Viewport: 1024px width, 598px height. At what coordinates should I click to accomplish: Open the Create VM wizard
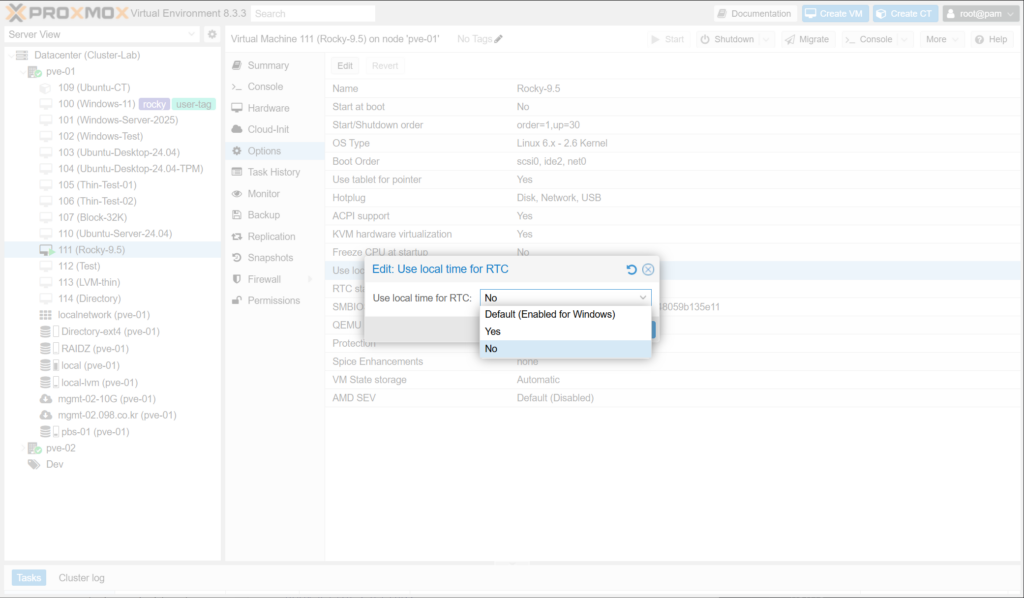(834, 14)
